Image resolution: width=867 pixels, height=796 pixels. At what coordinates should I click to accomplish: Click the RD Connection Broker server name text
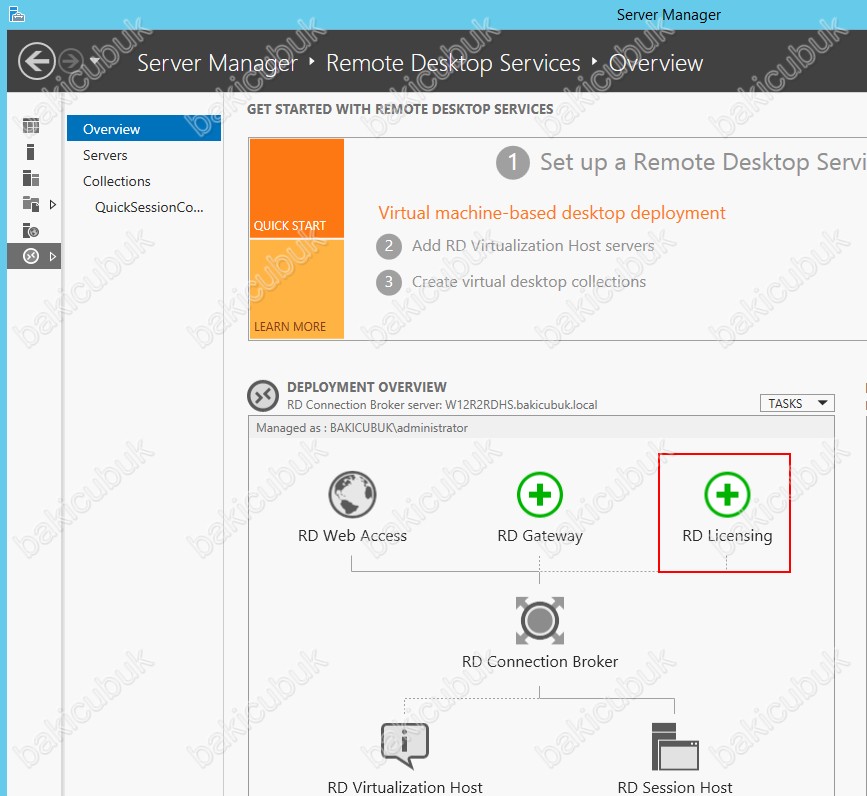point(442,405)
